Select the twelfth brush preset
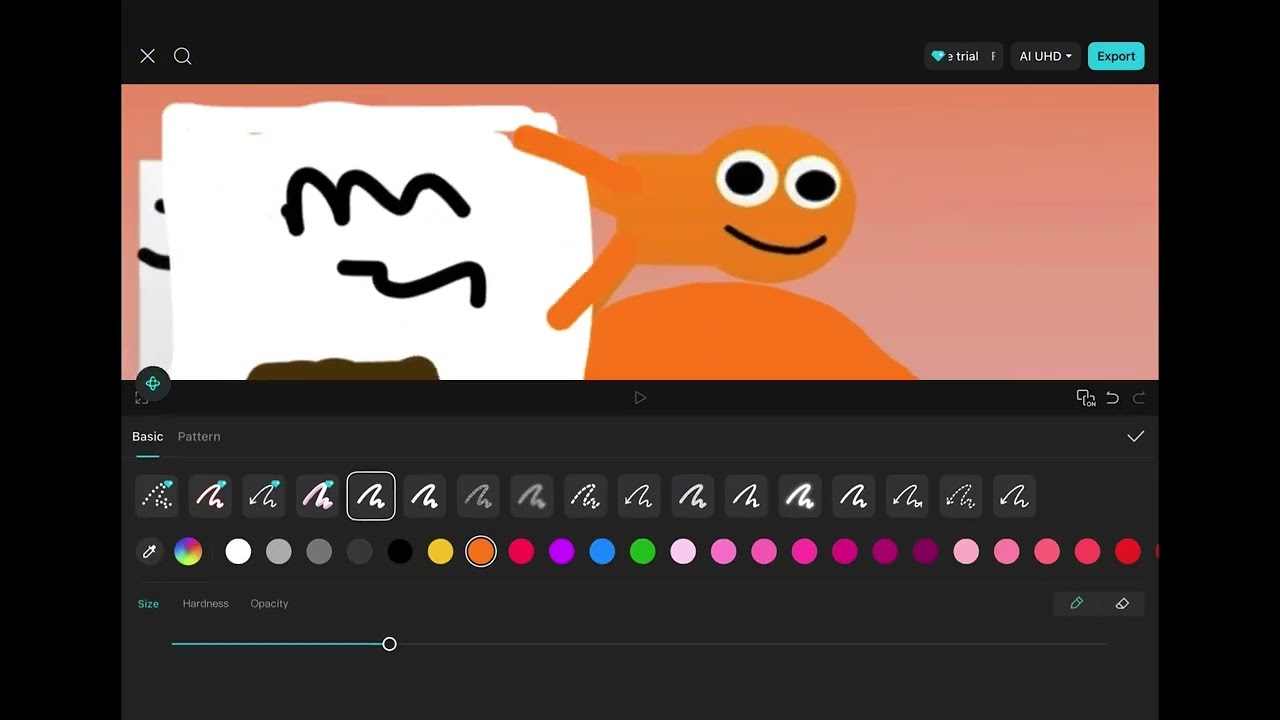 pyautogui.click(x=746, y=496)
